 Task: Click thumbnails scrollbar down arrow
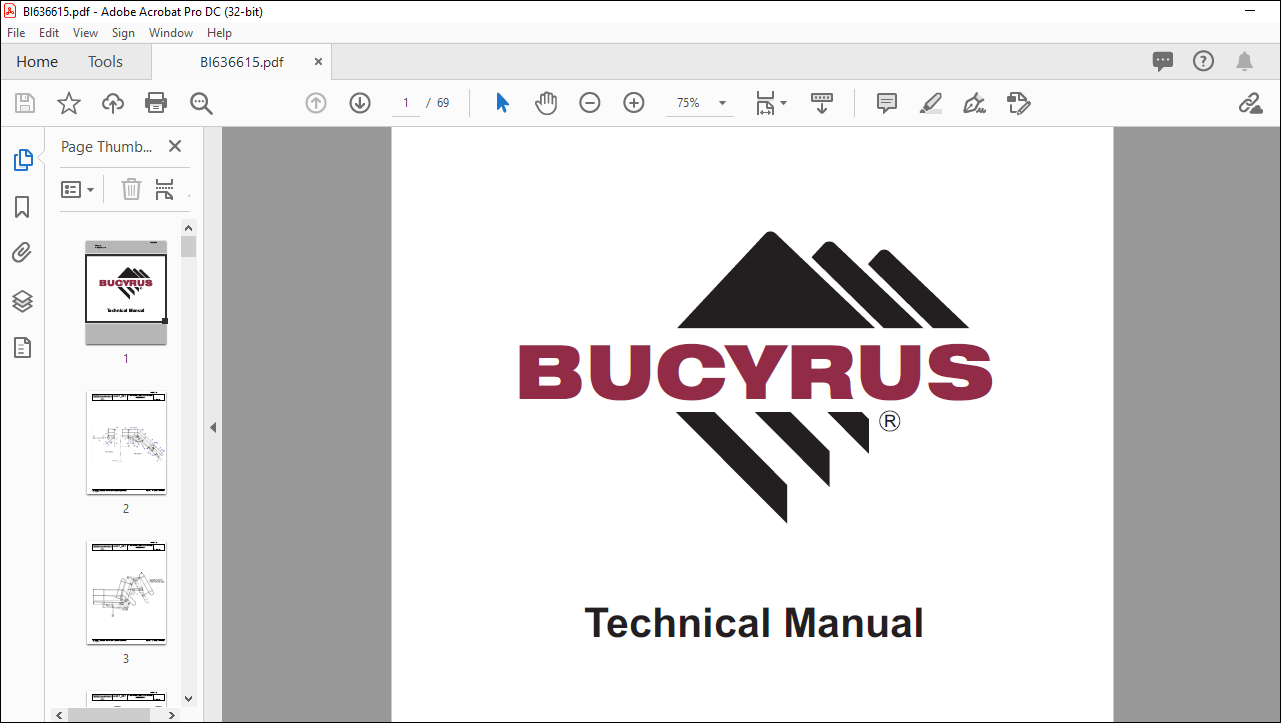coord(189,699)
